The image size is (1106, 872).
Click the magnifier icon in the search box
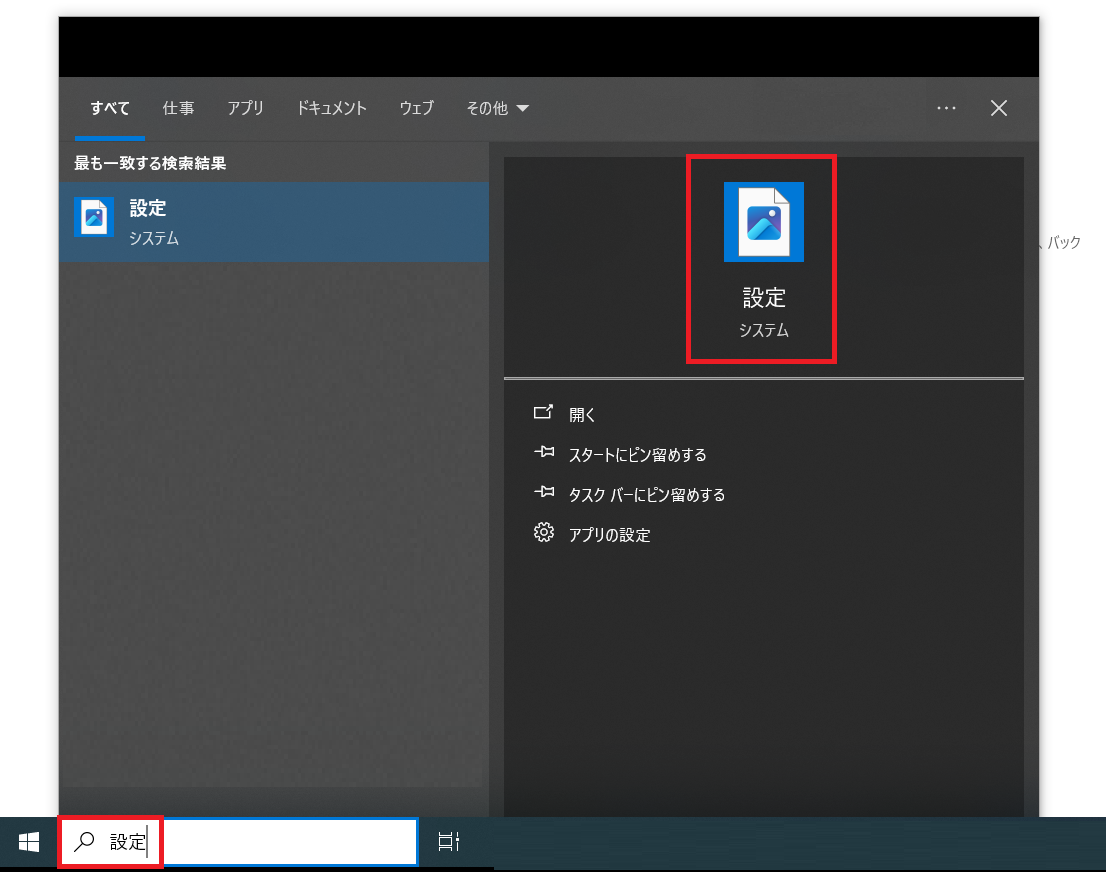click(x=85, y=841)
